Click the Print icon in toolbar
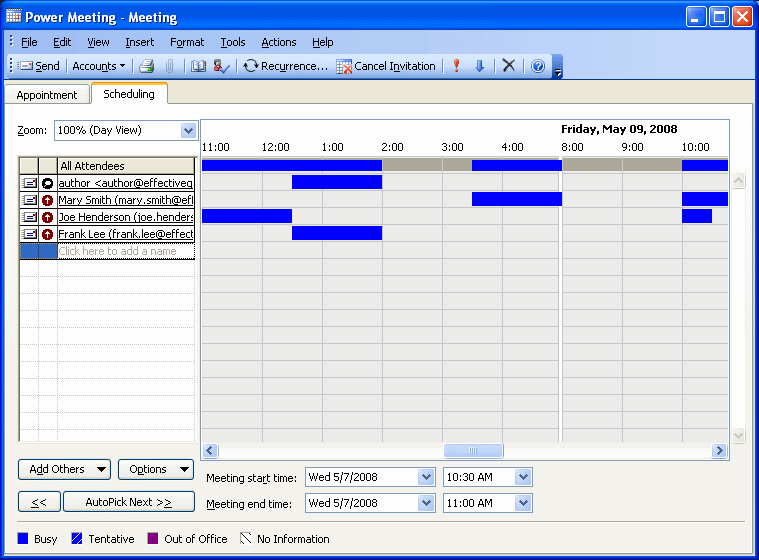The width and height of the screenshot is (759, 560). click(147, 66)
